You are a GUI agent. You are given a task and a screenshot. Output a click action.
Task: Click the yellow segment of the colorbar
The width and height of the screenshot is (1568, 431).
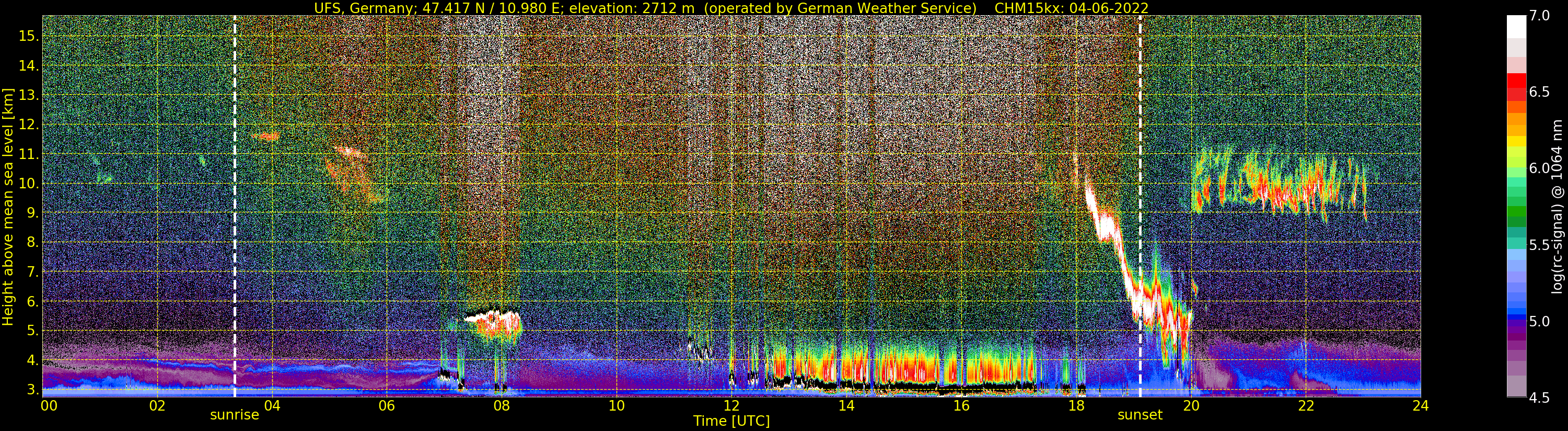click(1516, 141)
